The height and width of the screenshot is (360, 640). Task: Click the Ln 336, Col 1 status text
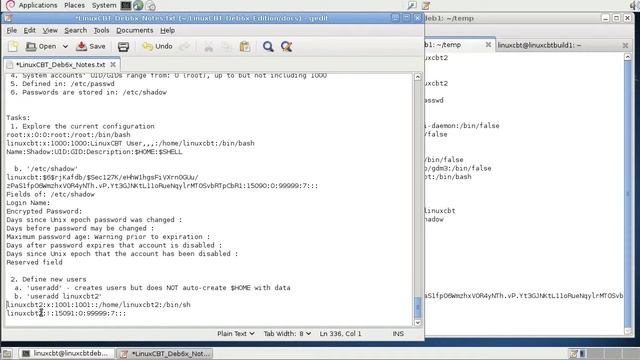340,333
